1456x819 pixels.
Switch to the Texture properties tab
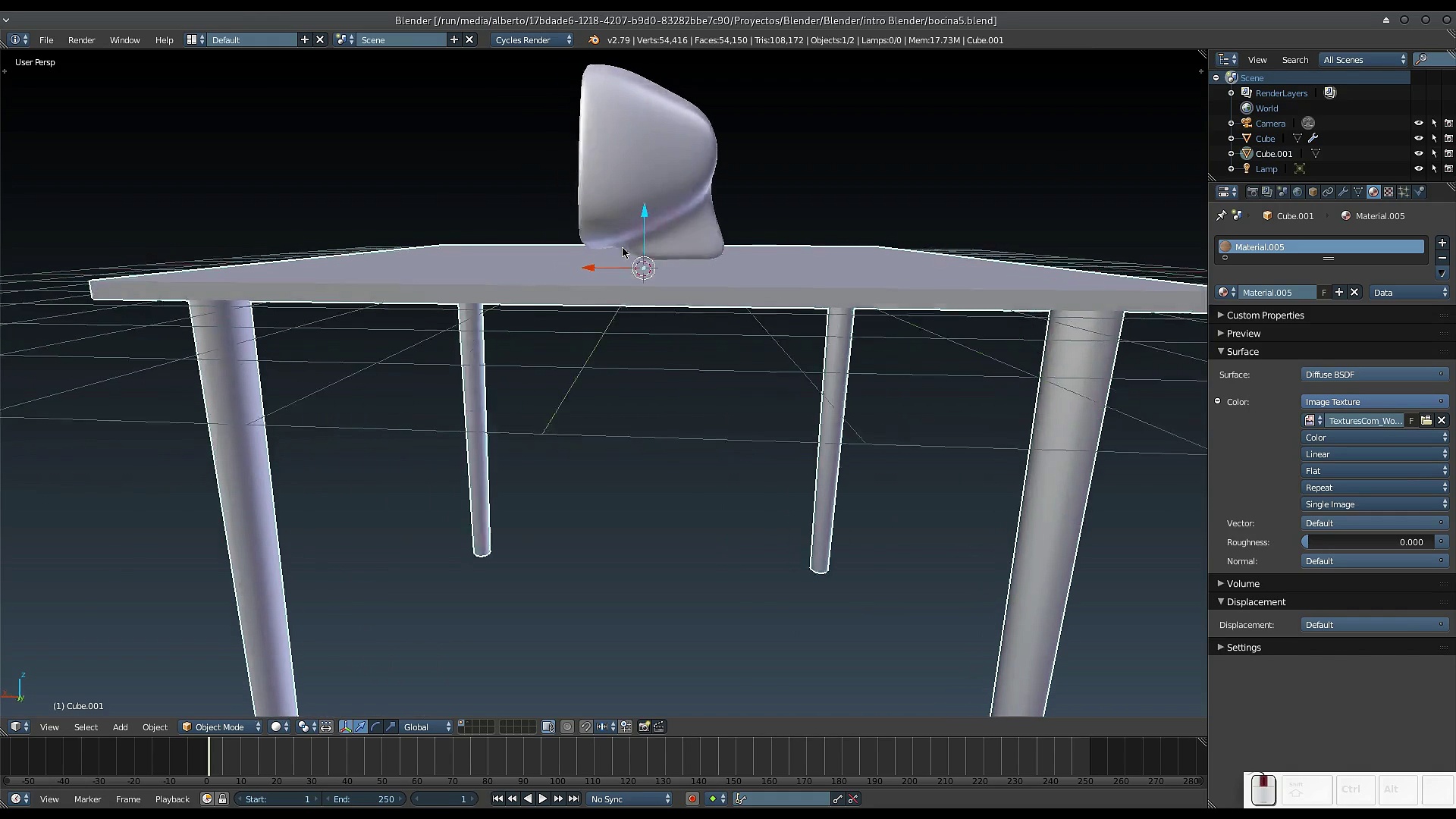coord(1389,192)
